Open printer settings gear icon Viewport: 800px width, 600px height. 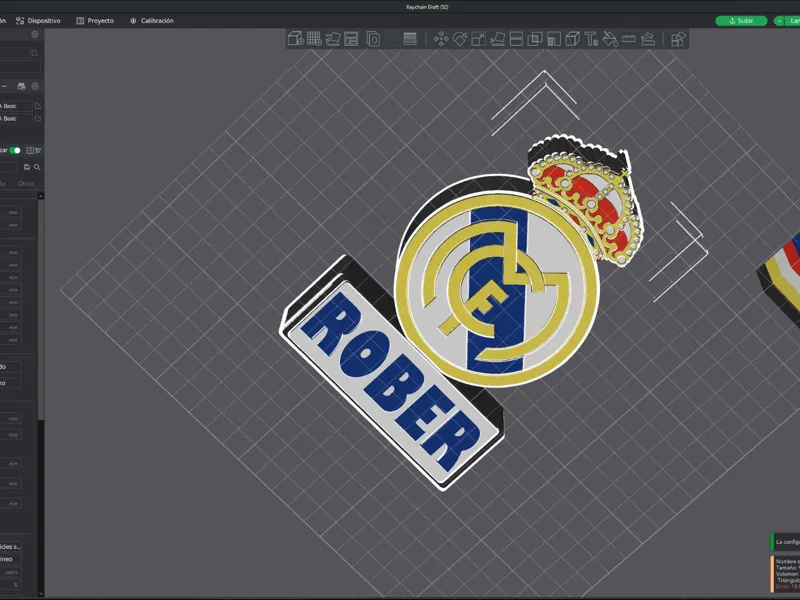click(x=35, y=34)
